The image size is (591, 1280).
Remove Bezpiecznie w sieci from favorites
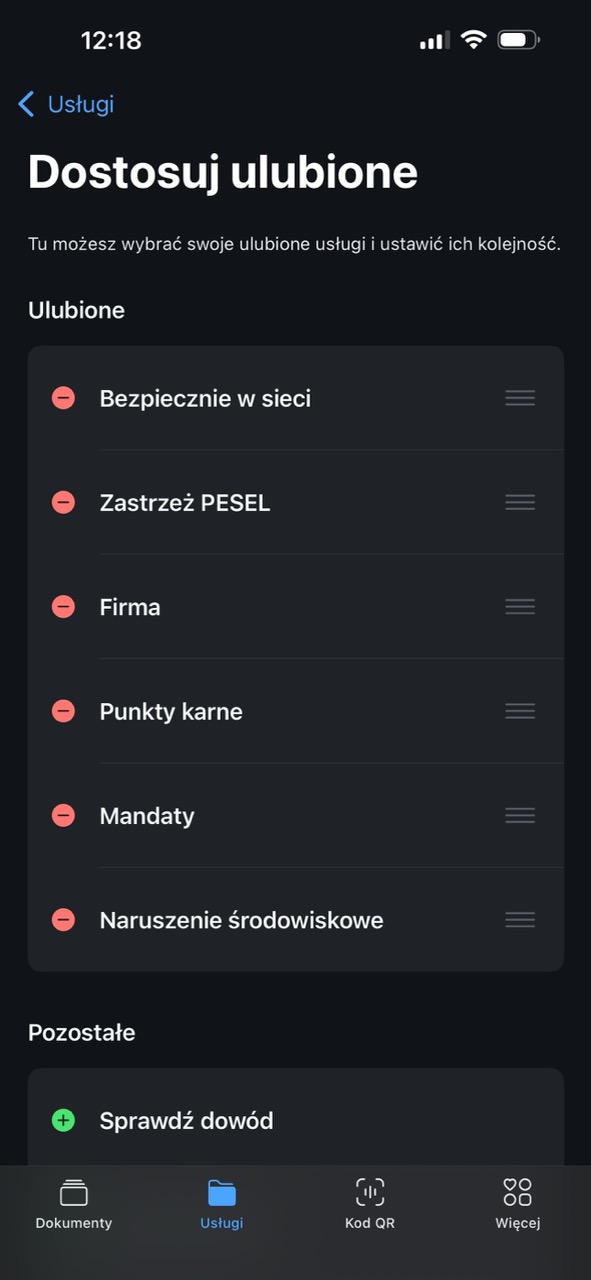point(63,398)
